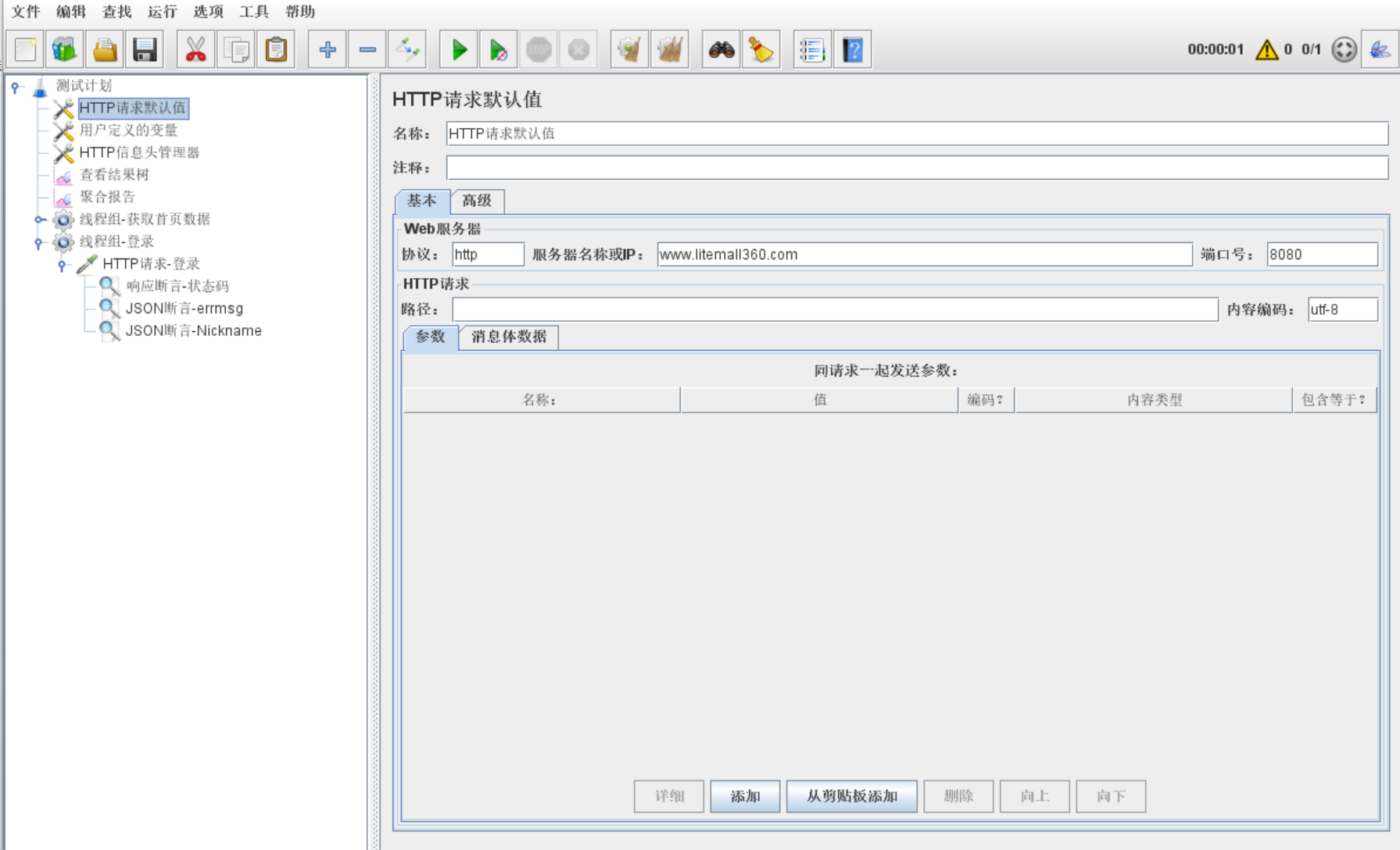This screenshot has height=850, width=1400.
Task: Collapse the HTTP请求-登录 node
Action: [62, 266]
